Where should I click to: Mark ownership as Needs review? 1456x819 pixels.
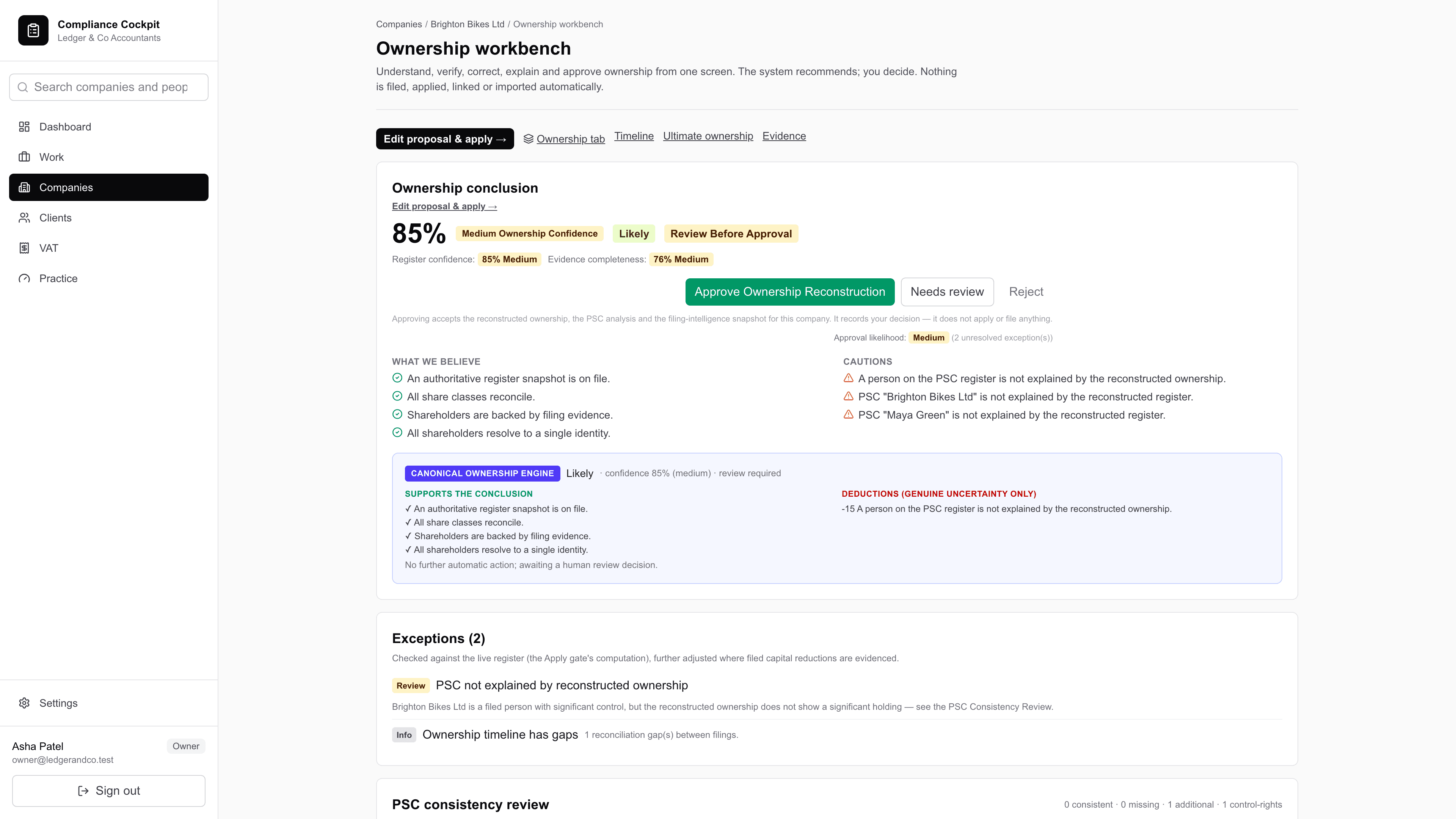(x=947, y=292)
